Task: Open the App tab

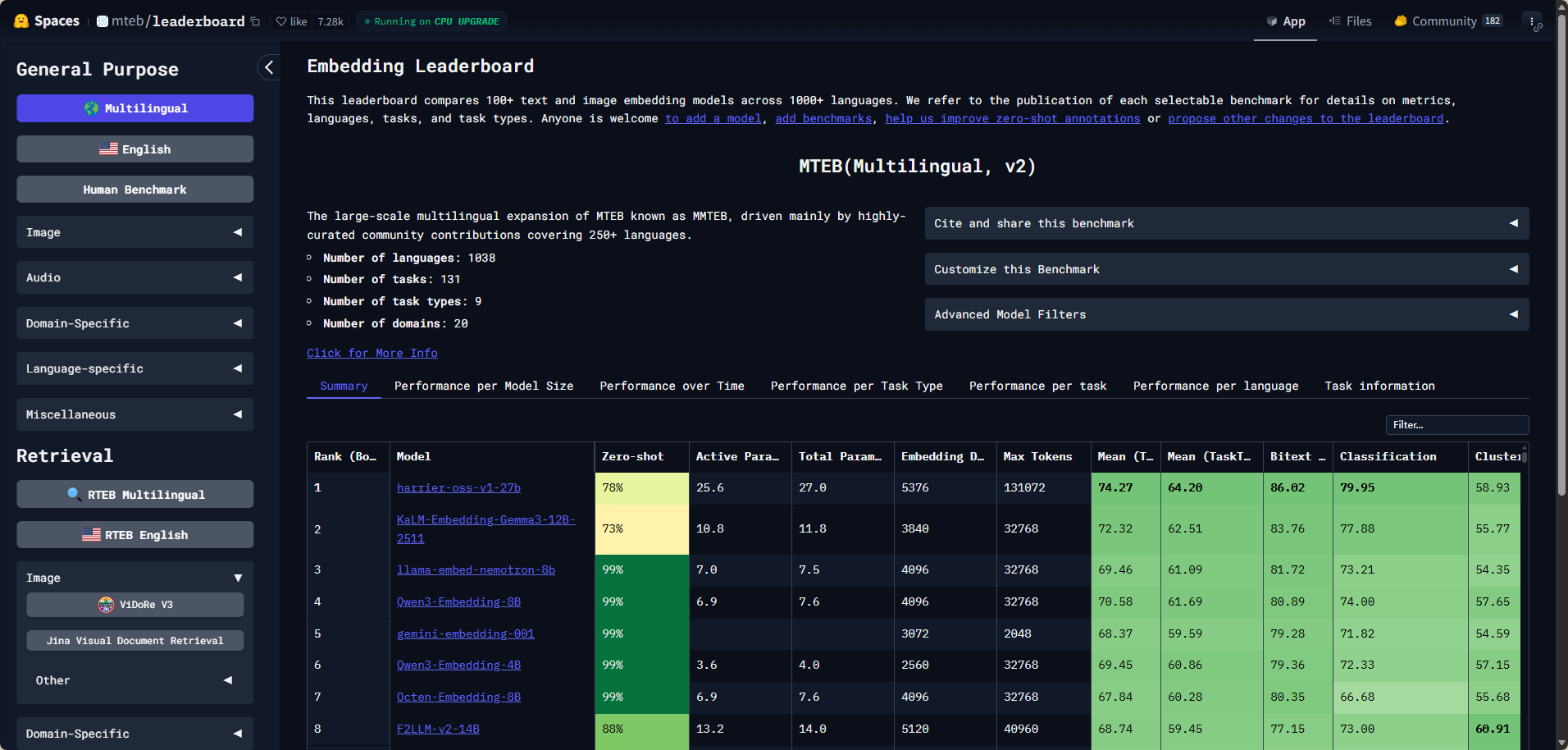Action: point(1286,21)
